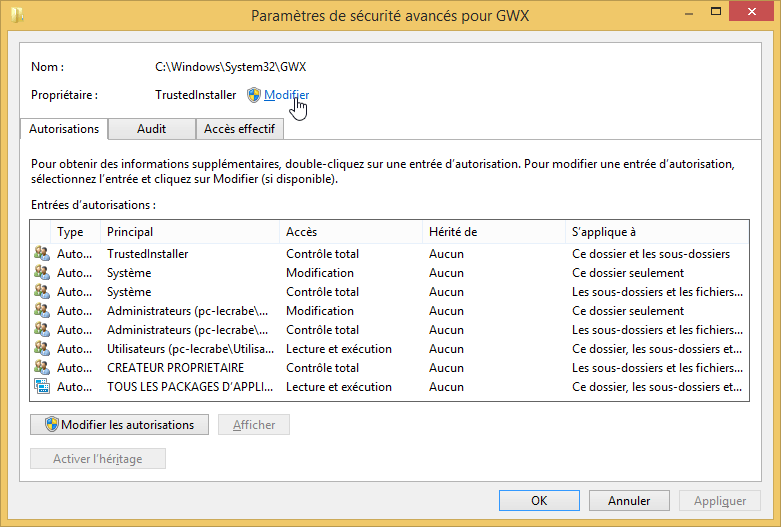This screenshot has height=527, width=781.
Task: Confirm with the OK button
Action: pyautogui.click(x=539, y=500)
